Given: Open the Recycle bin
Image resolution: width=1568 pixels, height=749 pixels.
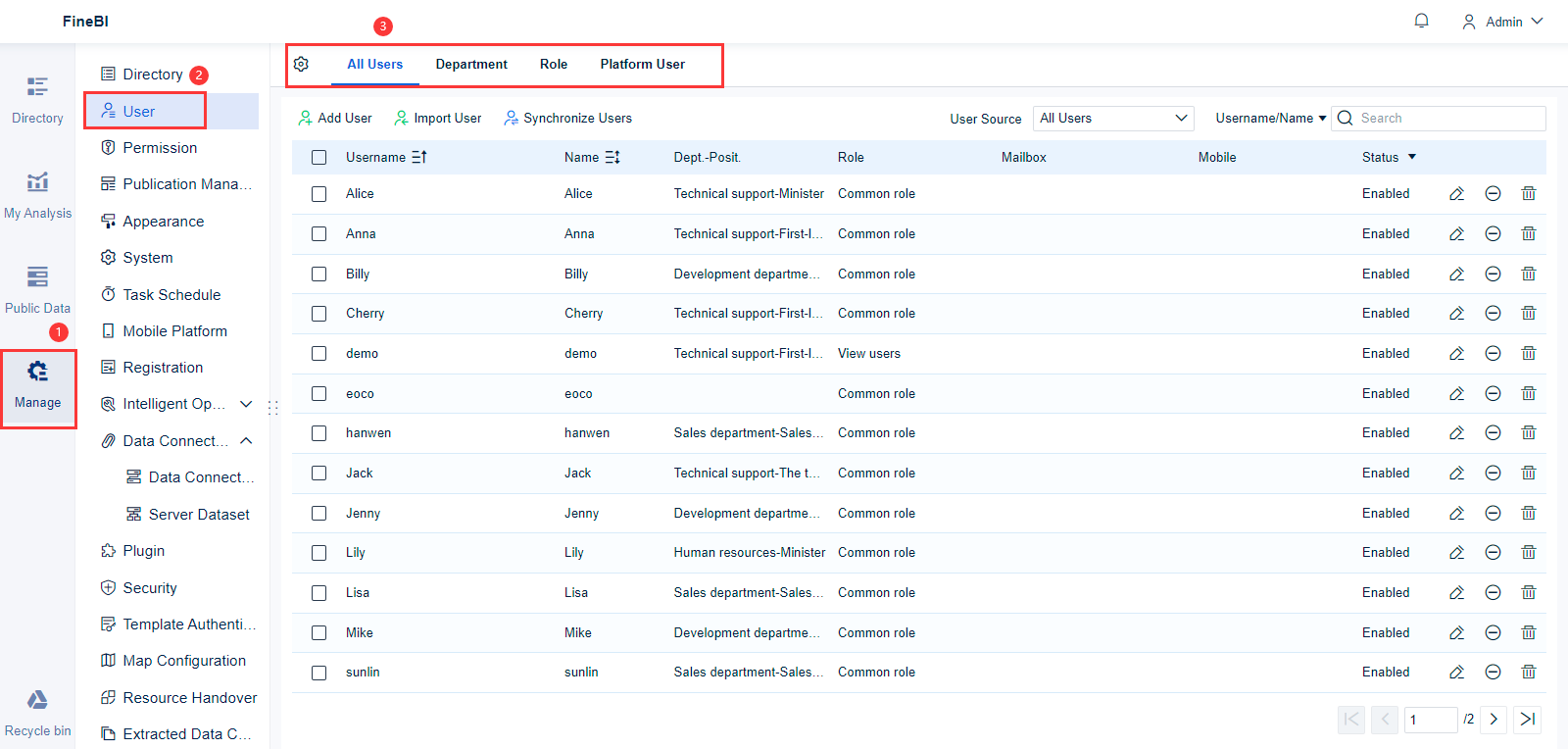Looking at the screenshot, I should (37, 714).
